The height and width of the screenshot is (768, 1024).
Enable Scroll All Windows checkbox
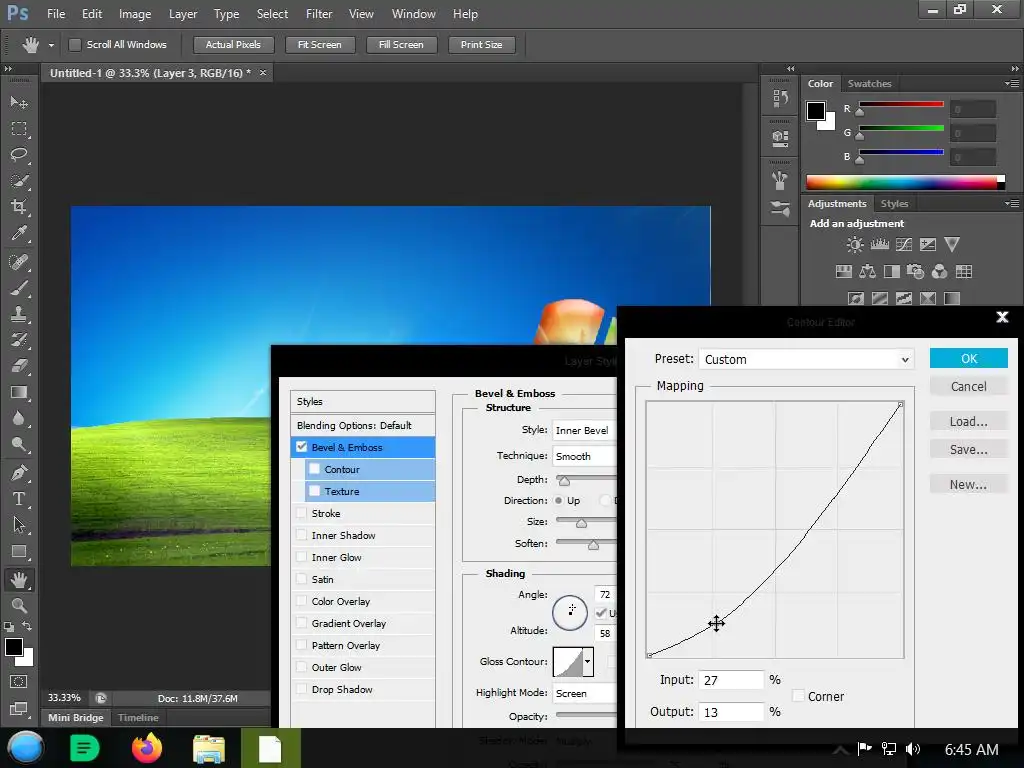click(x=75, y=44)
